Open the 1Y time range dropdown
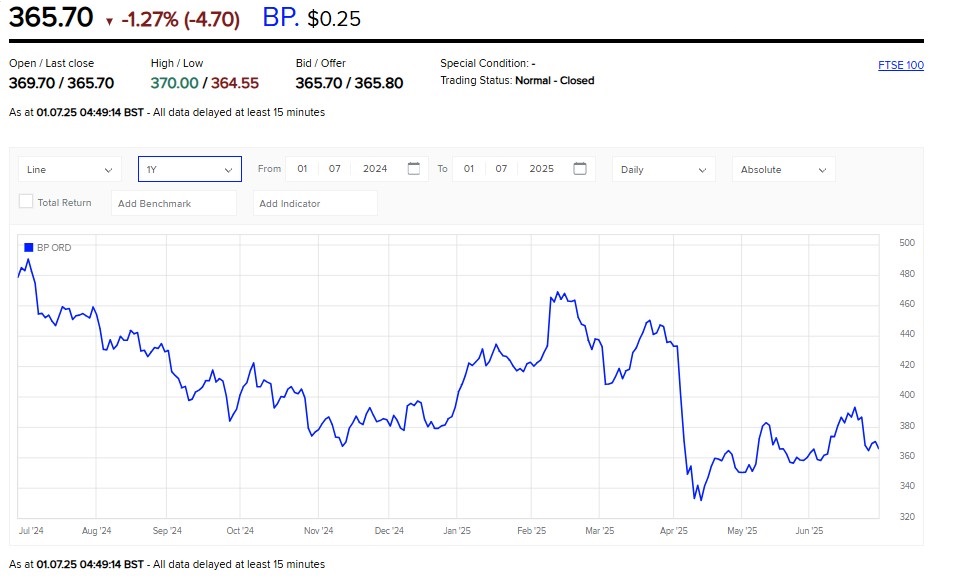The width and height of the screenshot is (955, 580). (x=189, y=169)
